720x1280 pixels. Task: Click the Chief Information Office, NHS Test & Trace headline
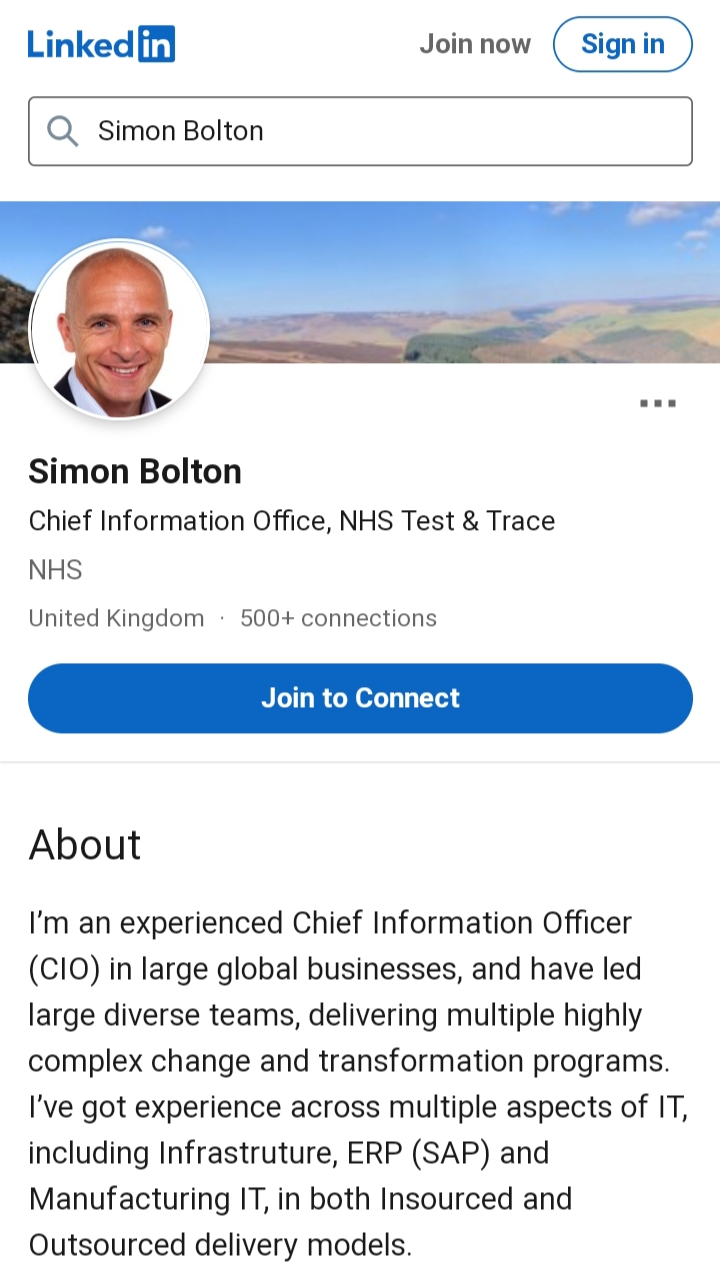(291, 521)
